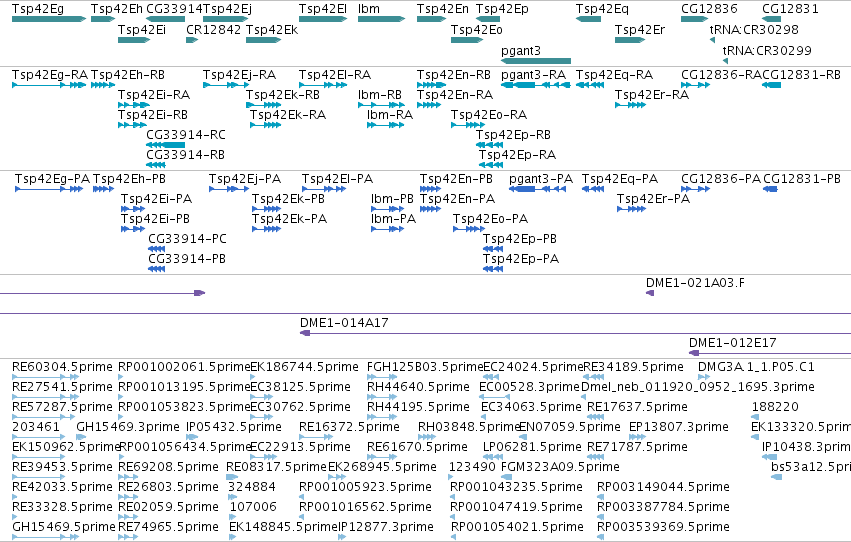The image size is (851, 542).
Task: Click protein Tsp42Eg-PA
Action: (53, 179)
